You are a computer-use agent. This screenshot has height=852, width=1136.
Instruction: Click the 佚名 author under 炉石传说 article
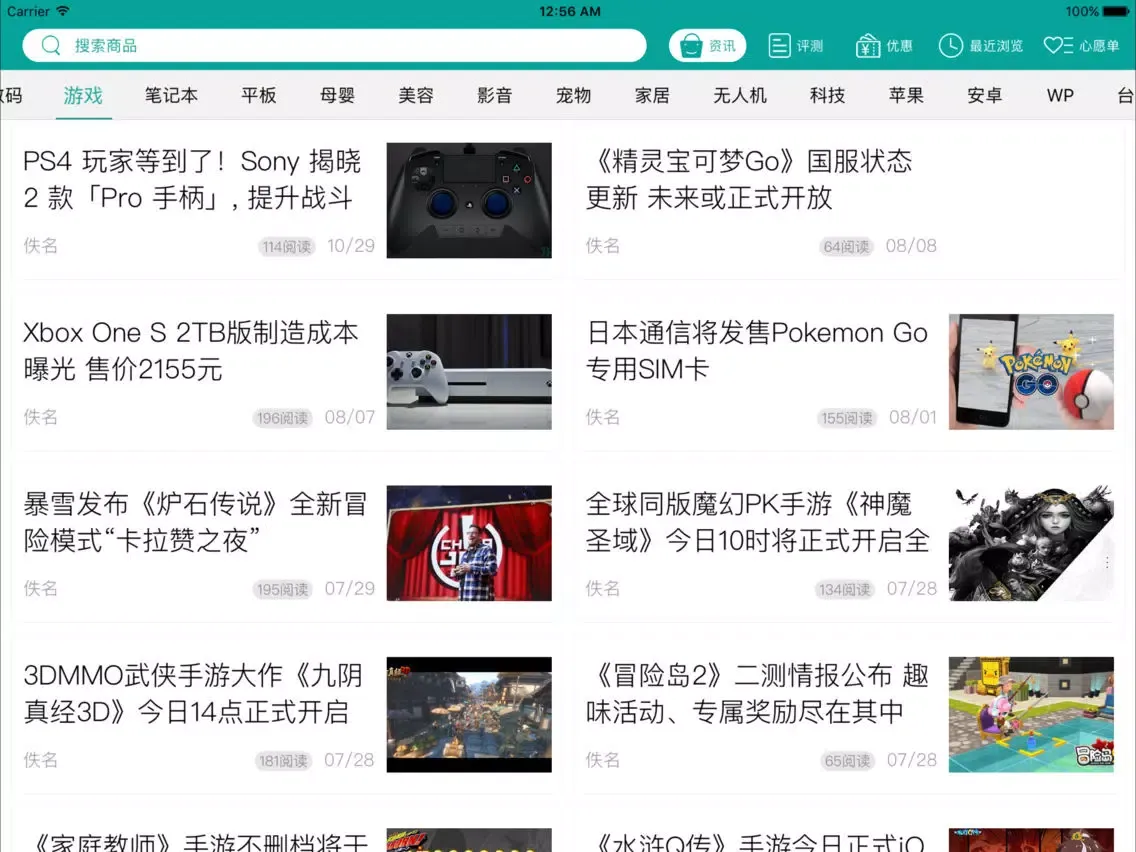click(41, 588)
